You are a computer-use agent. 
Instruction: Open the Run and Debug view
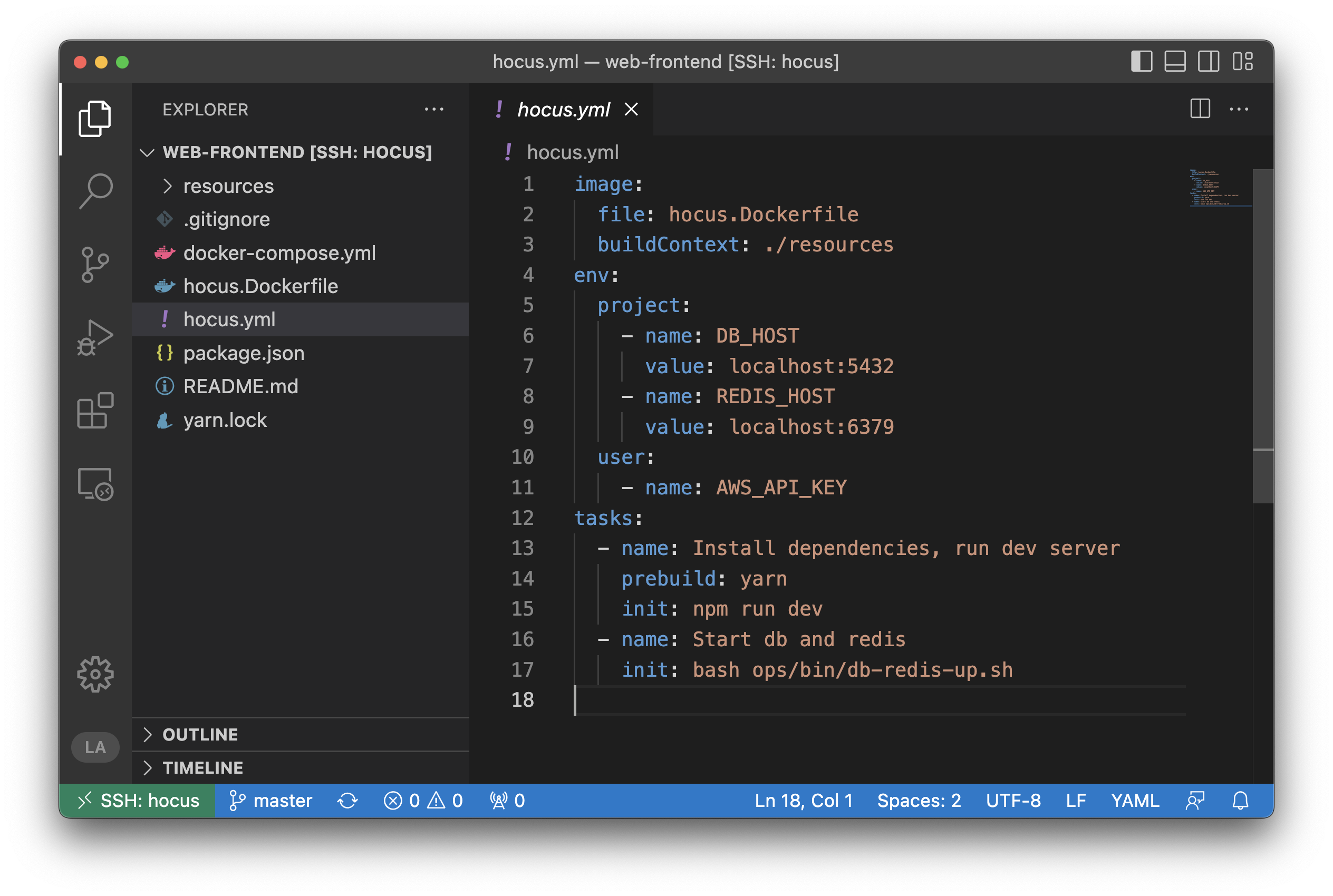pyautogui.click(x=95, y=338)
